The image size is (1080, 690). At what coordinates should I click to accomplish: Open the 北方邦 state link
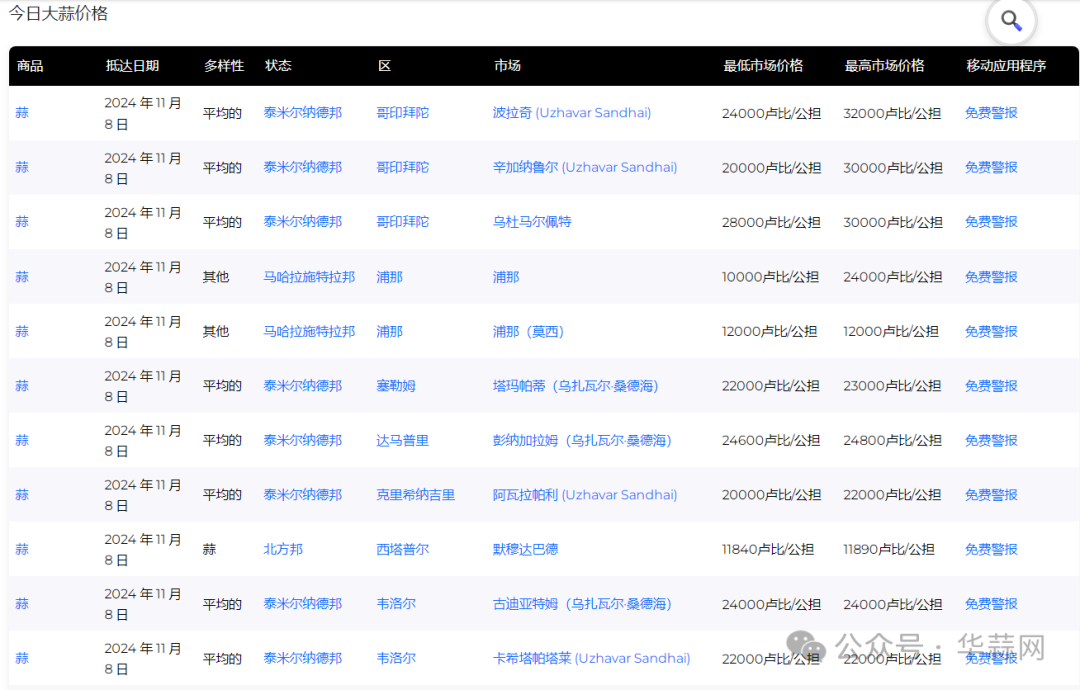pos(282,549)
